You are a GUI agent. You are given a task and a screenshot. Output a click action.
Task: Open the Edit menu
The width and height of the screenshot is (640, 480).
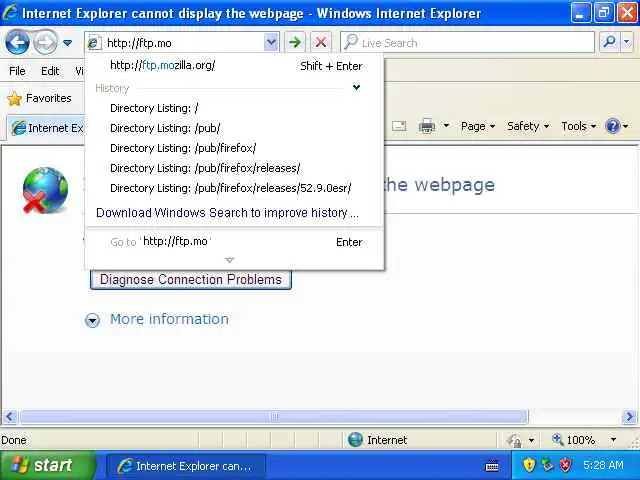(50, 71)
